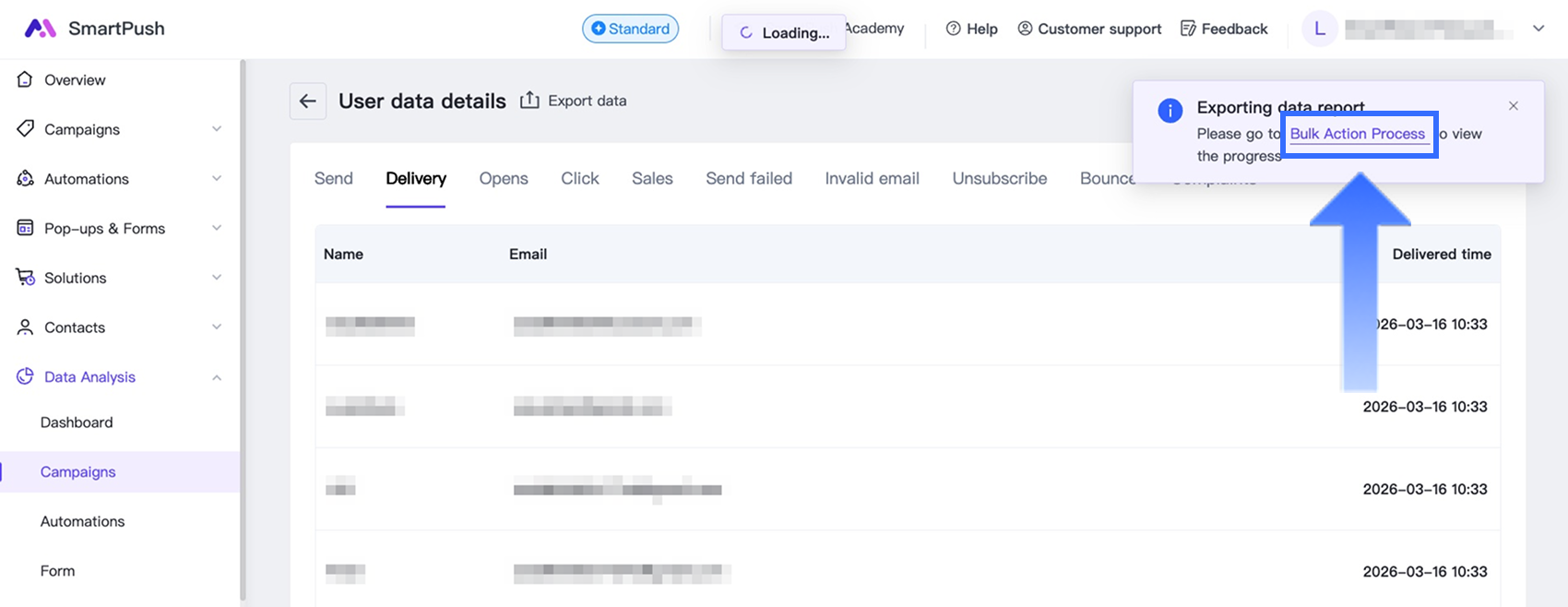Click the Help question mark icon
1568x607 pixels.
954,29
